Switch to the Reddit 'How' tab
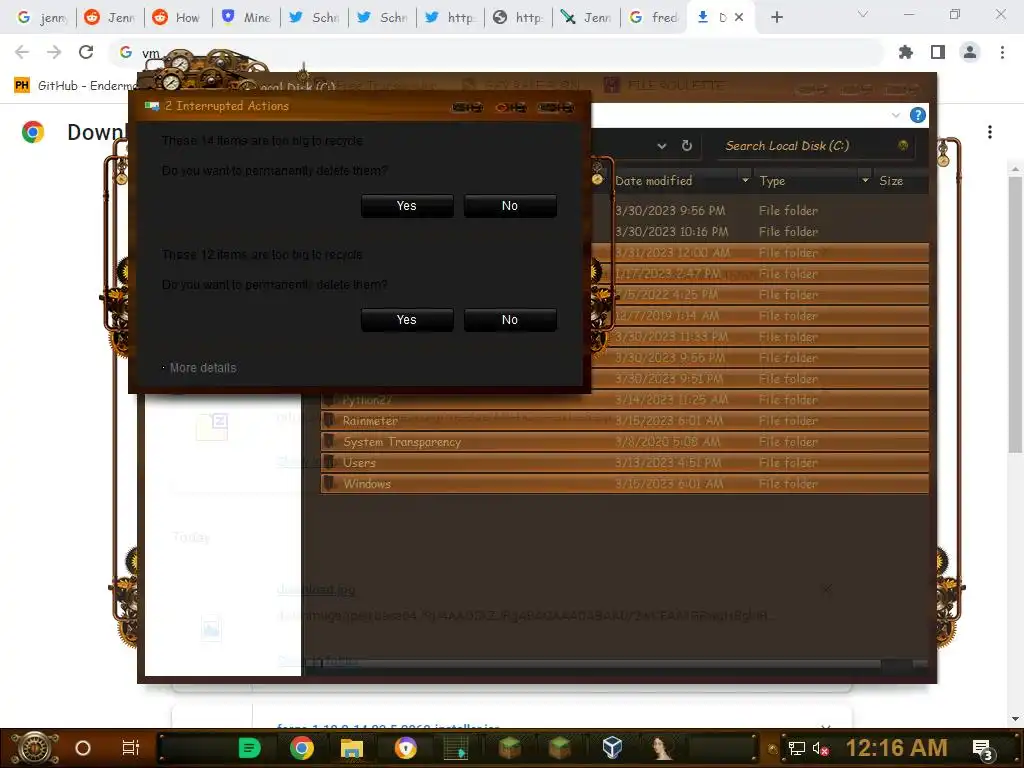This screenshot has width=1024, height=768. pos(178,18)
